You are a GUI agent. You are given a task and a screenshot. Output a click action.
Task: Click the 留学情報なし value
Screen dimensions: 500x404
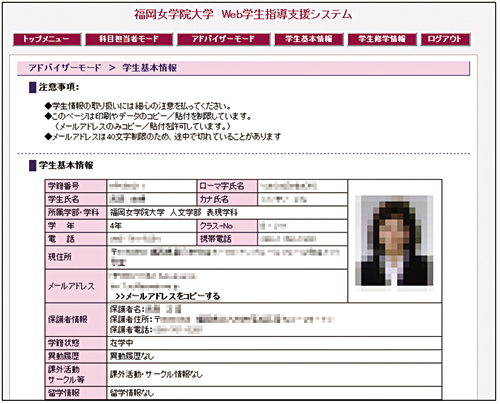pyautogui.click(x=132, y=393)
